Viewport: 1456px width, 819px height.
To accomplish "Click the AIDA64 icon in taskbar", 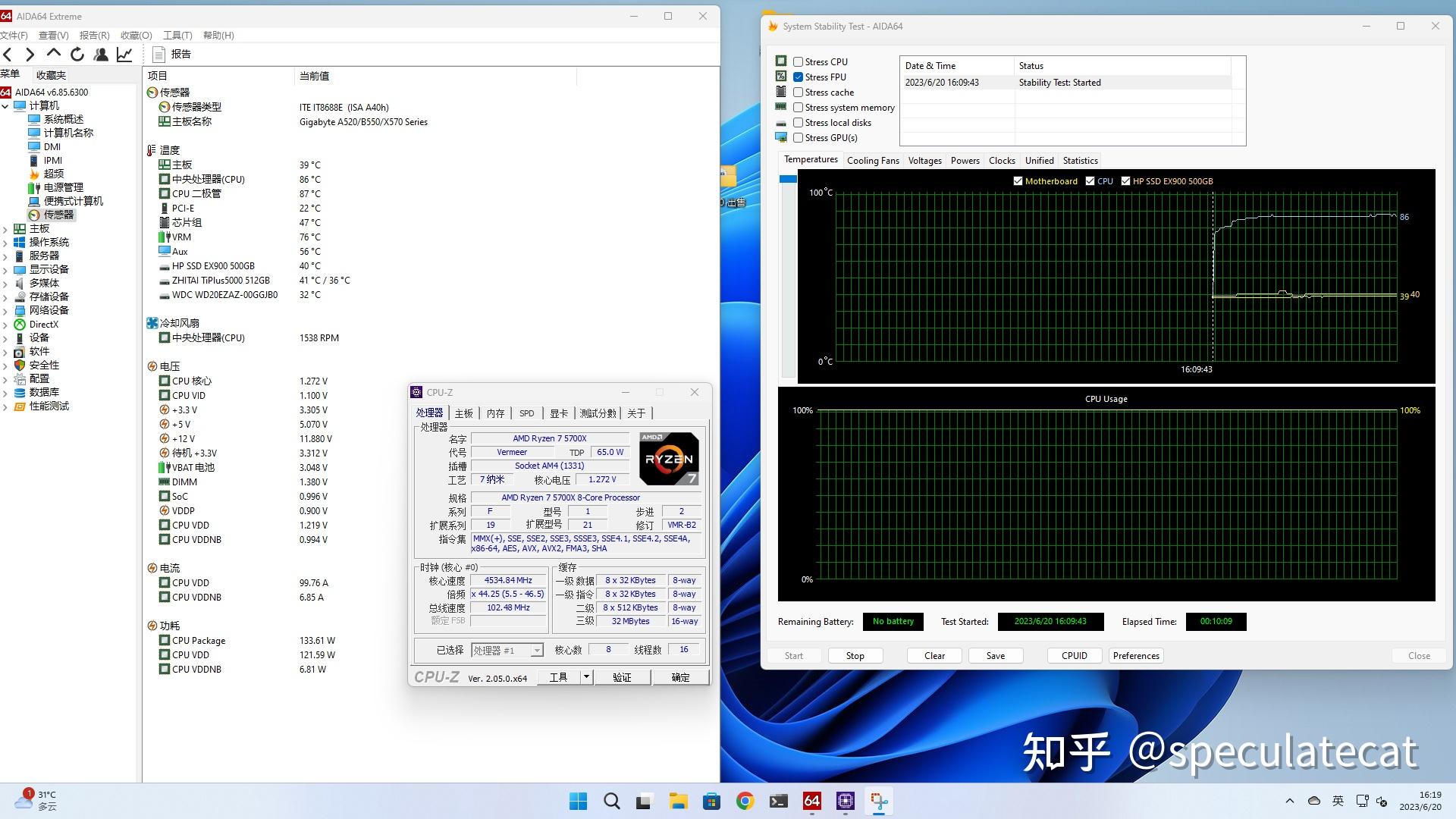I will [x=811, y=801].
